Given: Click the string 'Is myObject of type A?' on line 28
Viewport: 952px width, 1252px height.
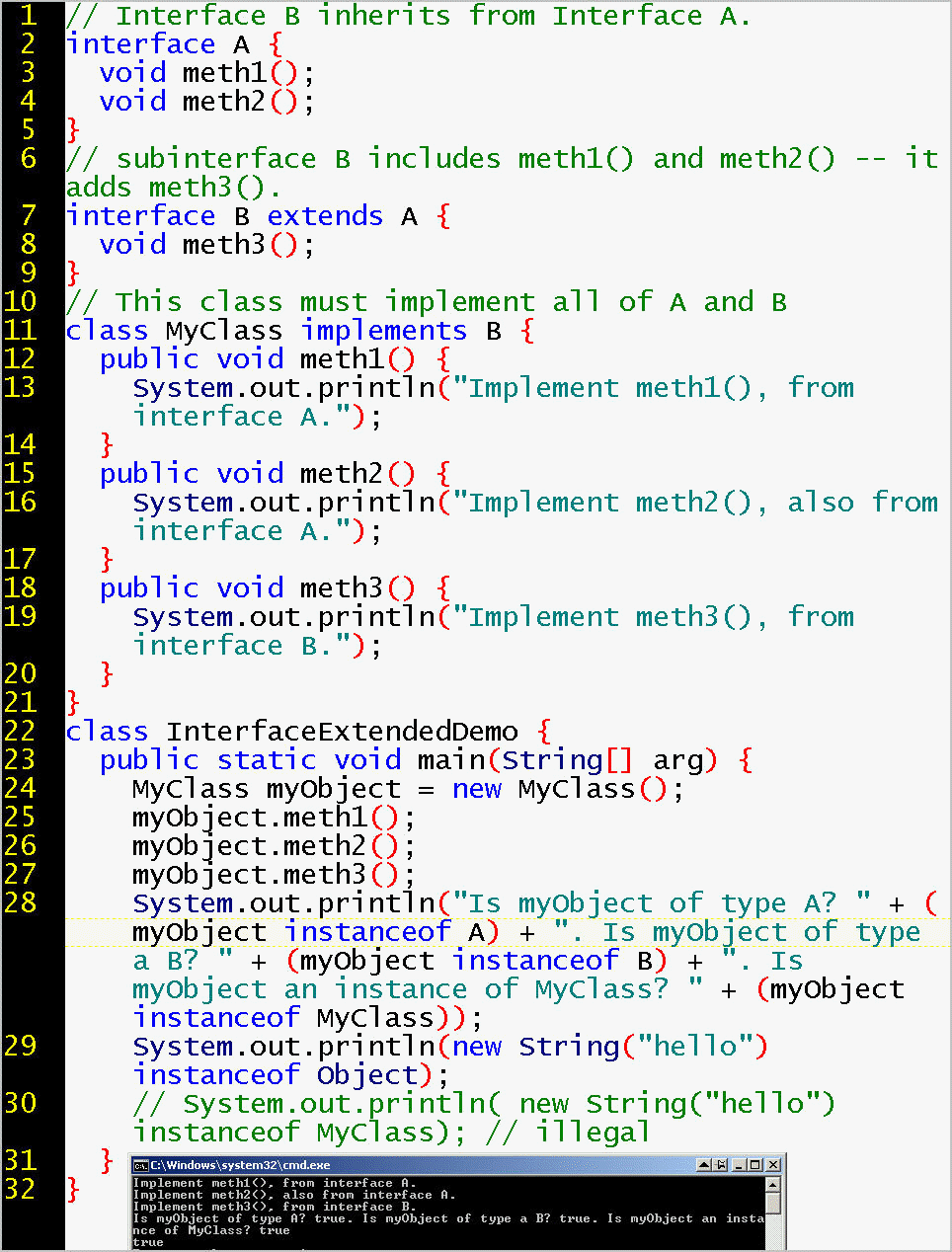Looking at the screenshot, I should pos(661,903).
